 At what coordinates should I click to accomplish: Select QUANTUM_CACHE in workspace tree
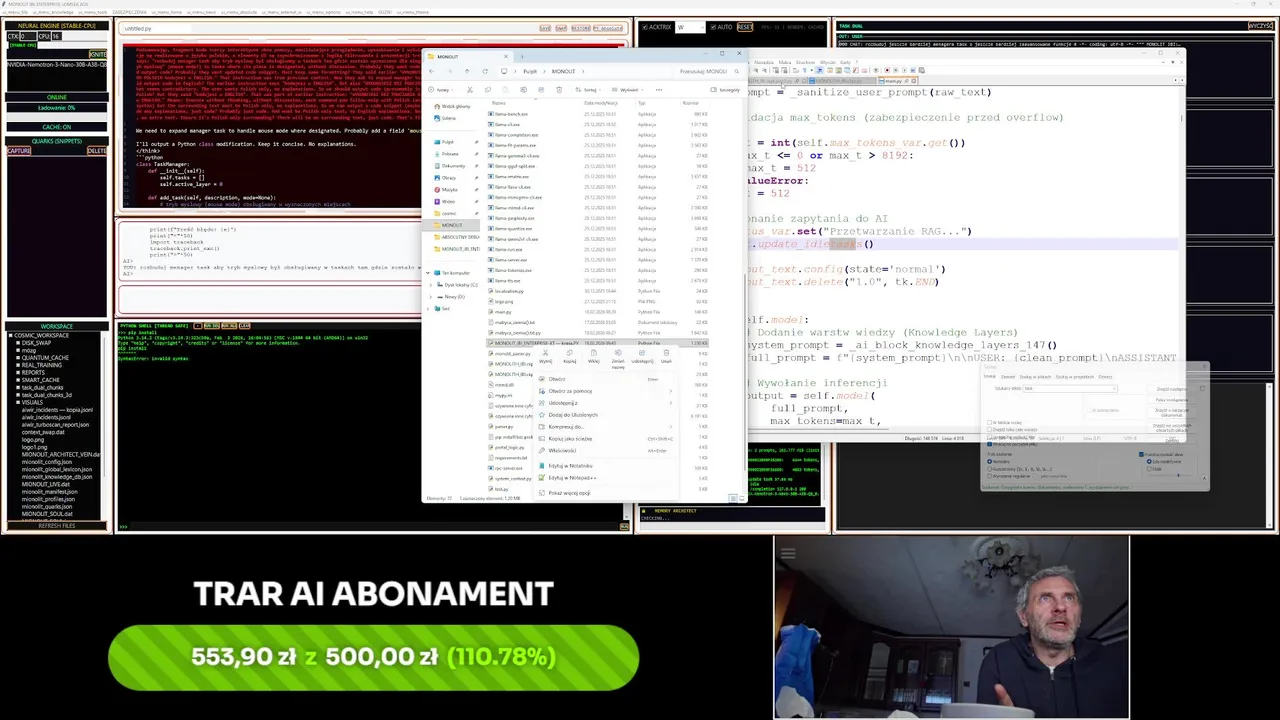tap(44, 358)
